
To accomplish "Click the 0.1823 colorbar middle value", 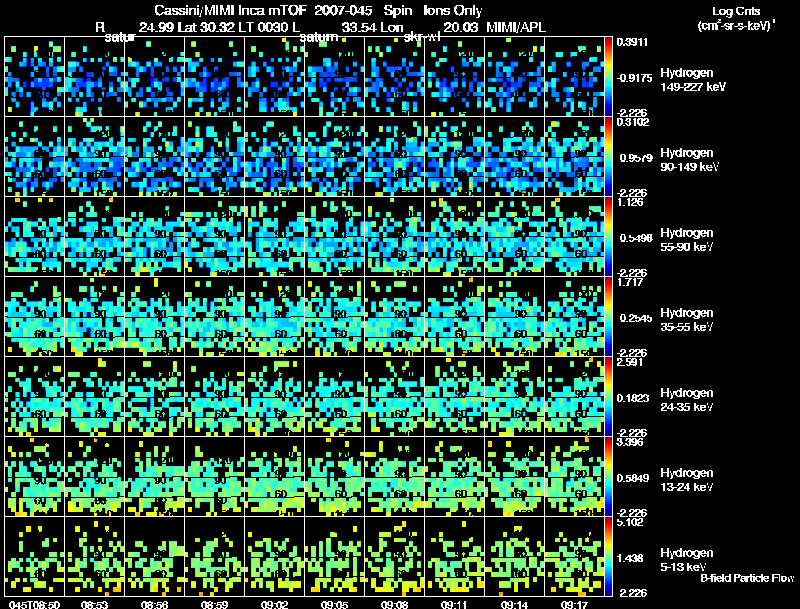I will point(633,398).
